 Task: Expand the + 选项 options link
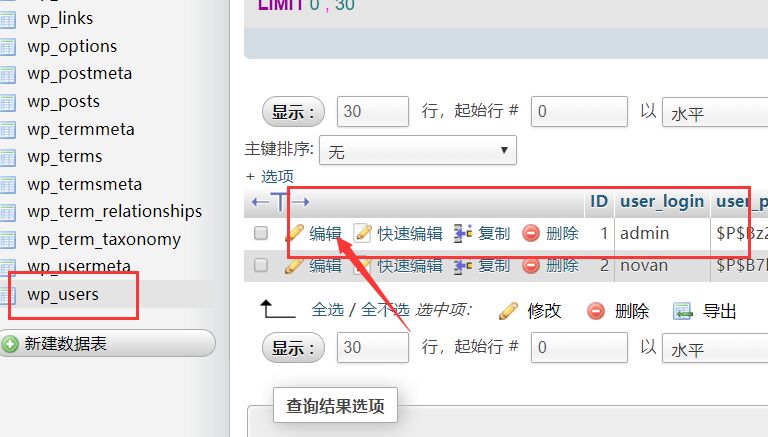(x=270, y=176)
